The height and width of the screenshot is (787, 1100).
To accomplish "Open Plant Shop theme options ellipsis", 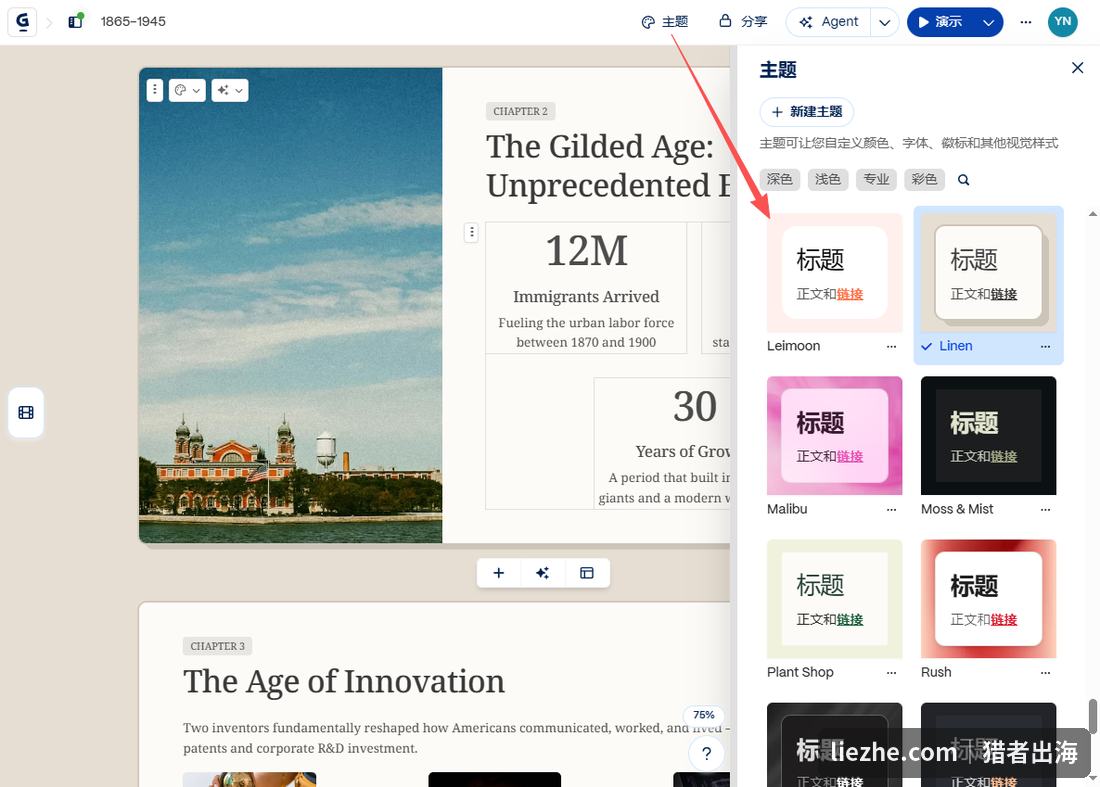I will pyautogui.click(x=891, y=673).
